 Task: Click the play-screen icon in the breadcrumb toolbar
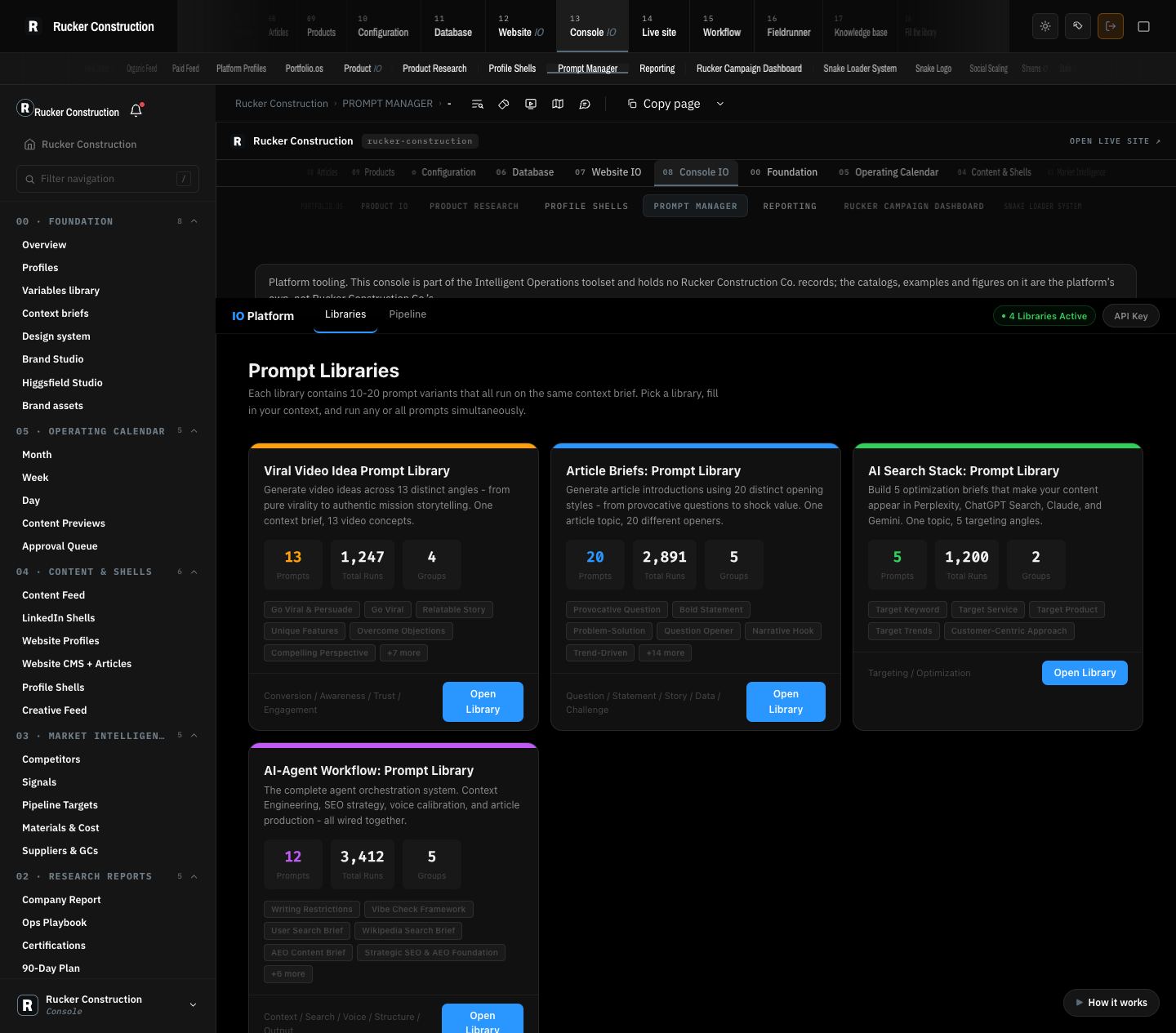click(531, 104)
